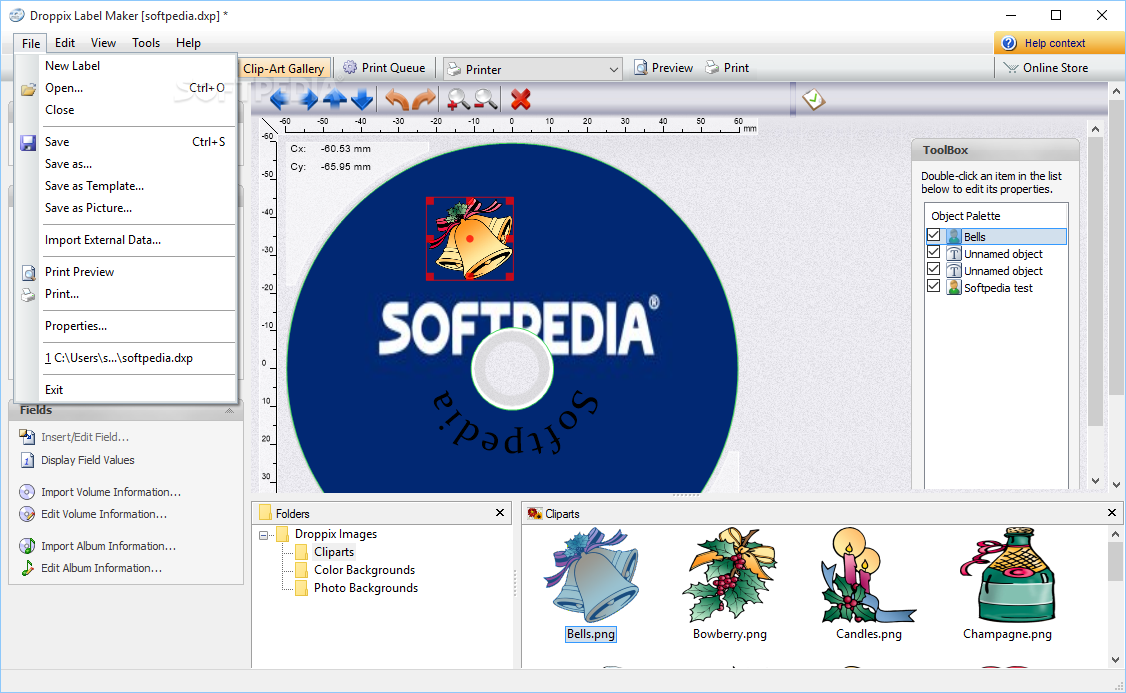
Task: Toggle the second Unnamed object checkbox
Action: coord(934,269)
